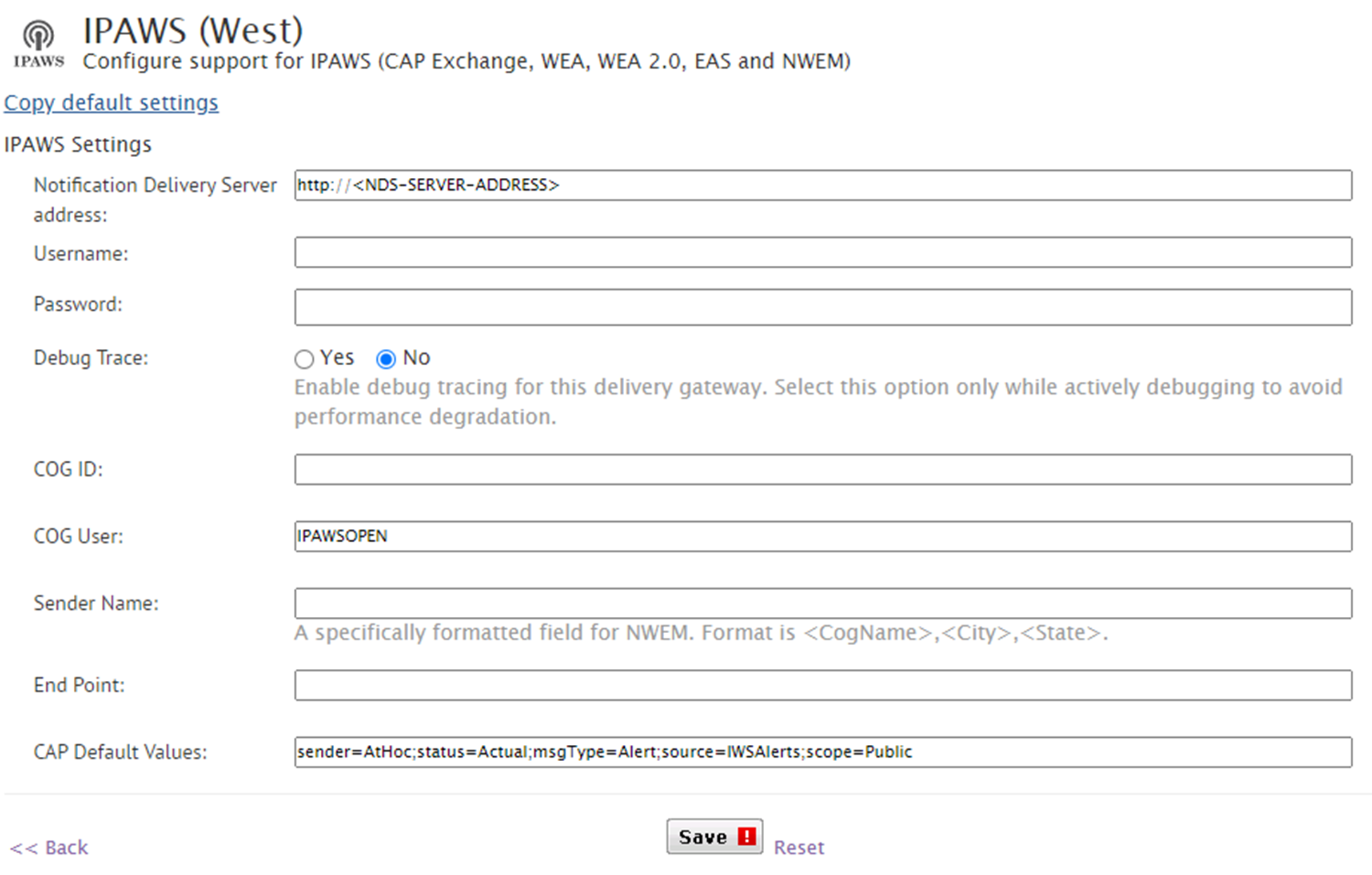1372x875 pixels.
Task: Open the Copy default settings link
Action: pyautogui.click(x=111, y=103)
